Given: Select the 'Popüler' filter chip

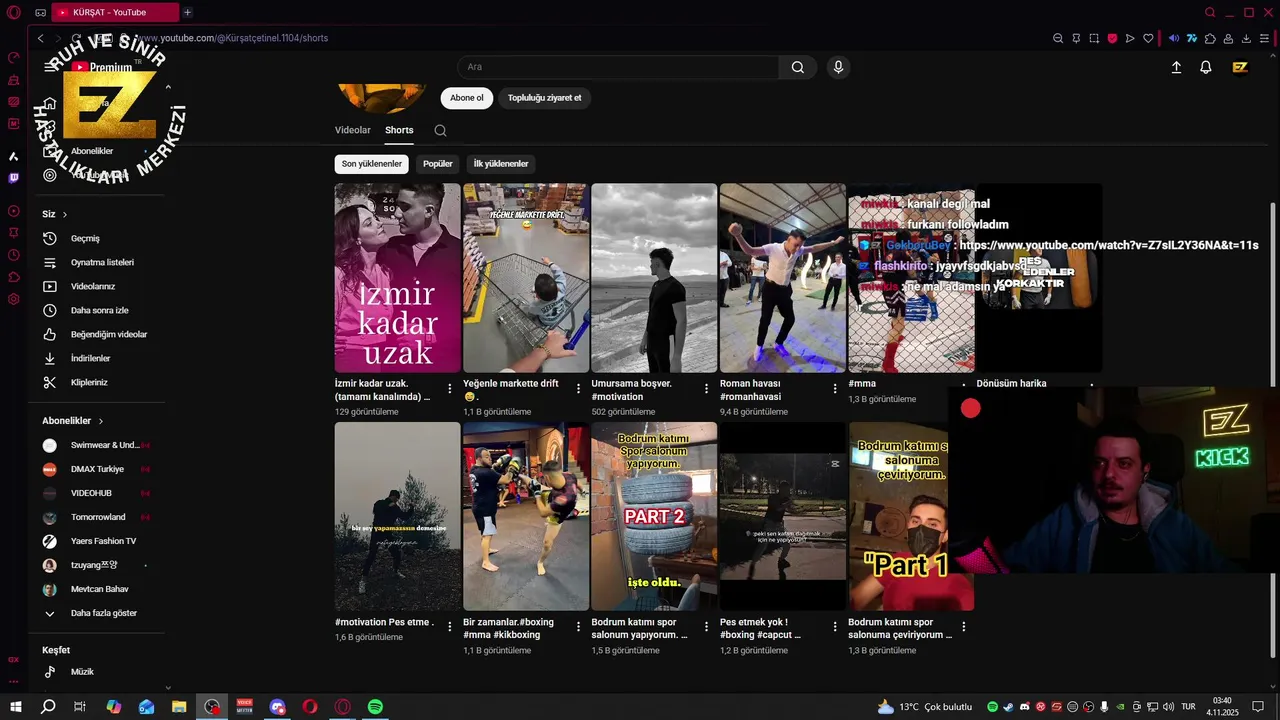Looking at the screenshot, I should point(438,164).
